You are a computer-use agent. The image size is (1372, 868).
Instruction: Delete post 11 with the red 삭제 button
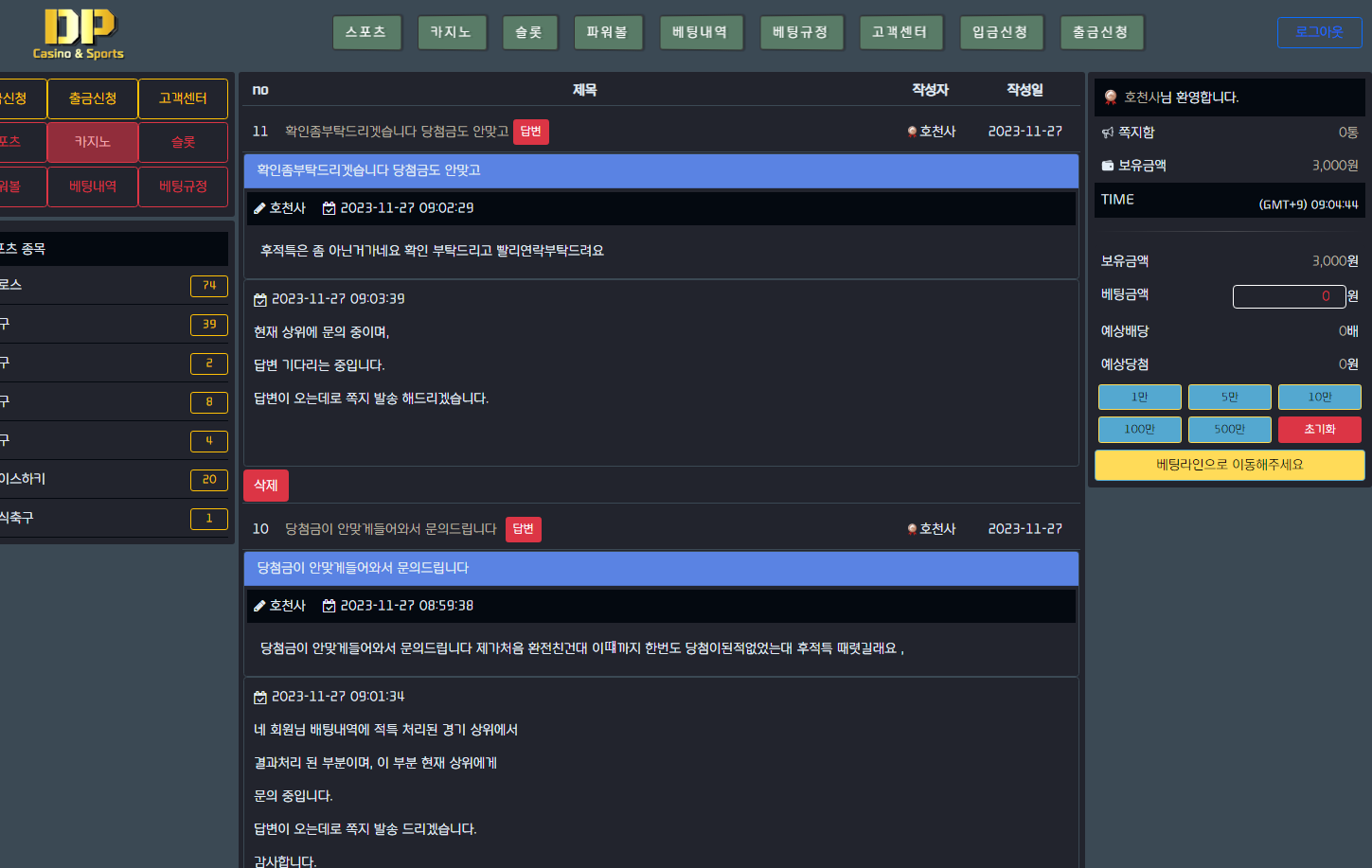(265, 486)
